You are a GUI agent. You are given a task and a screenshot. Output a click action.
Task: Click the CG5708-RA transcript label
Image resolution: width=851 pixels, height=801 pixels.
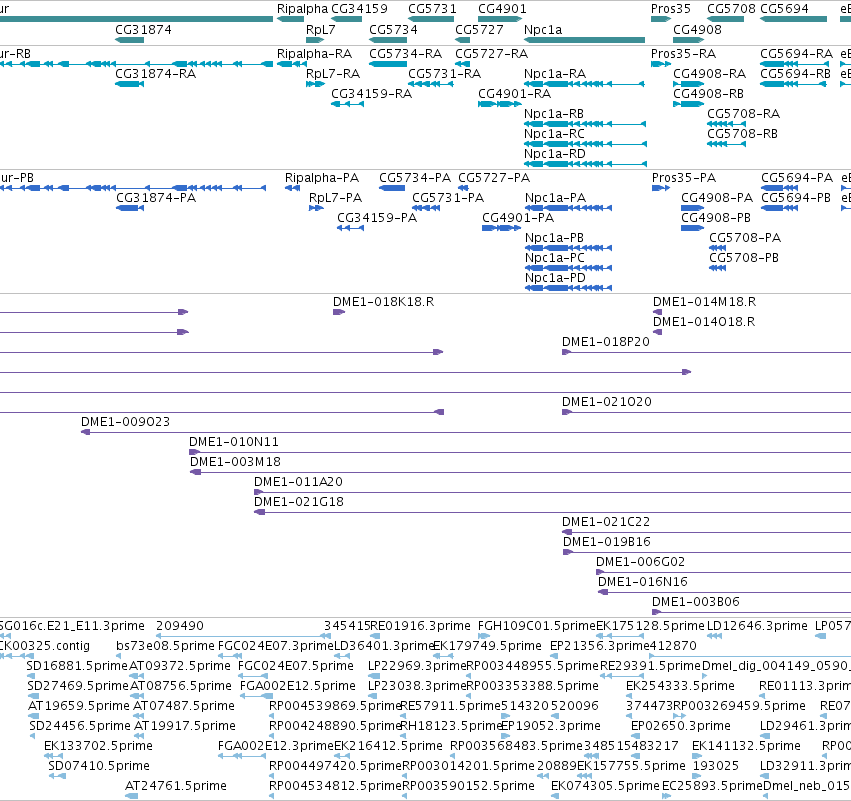(x=744, y=113)
